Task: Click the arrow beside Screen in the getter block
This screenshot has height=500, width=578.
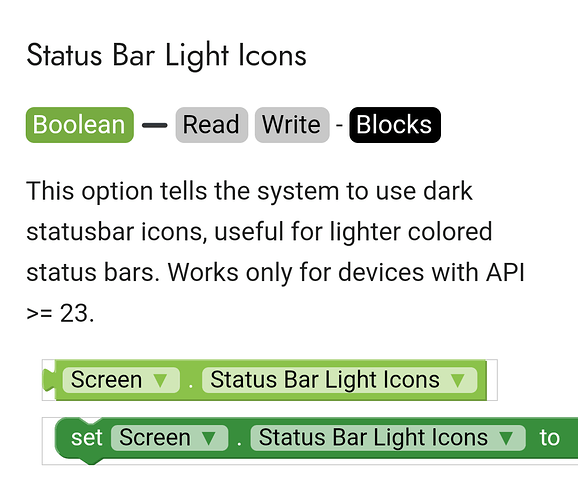Action: [161, 380]
